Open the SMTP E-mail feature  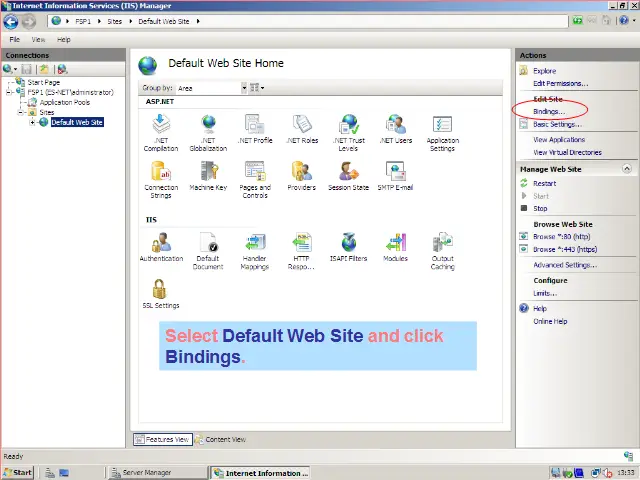click(x=396, y=176)
